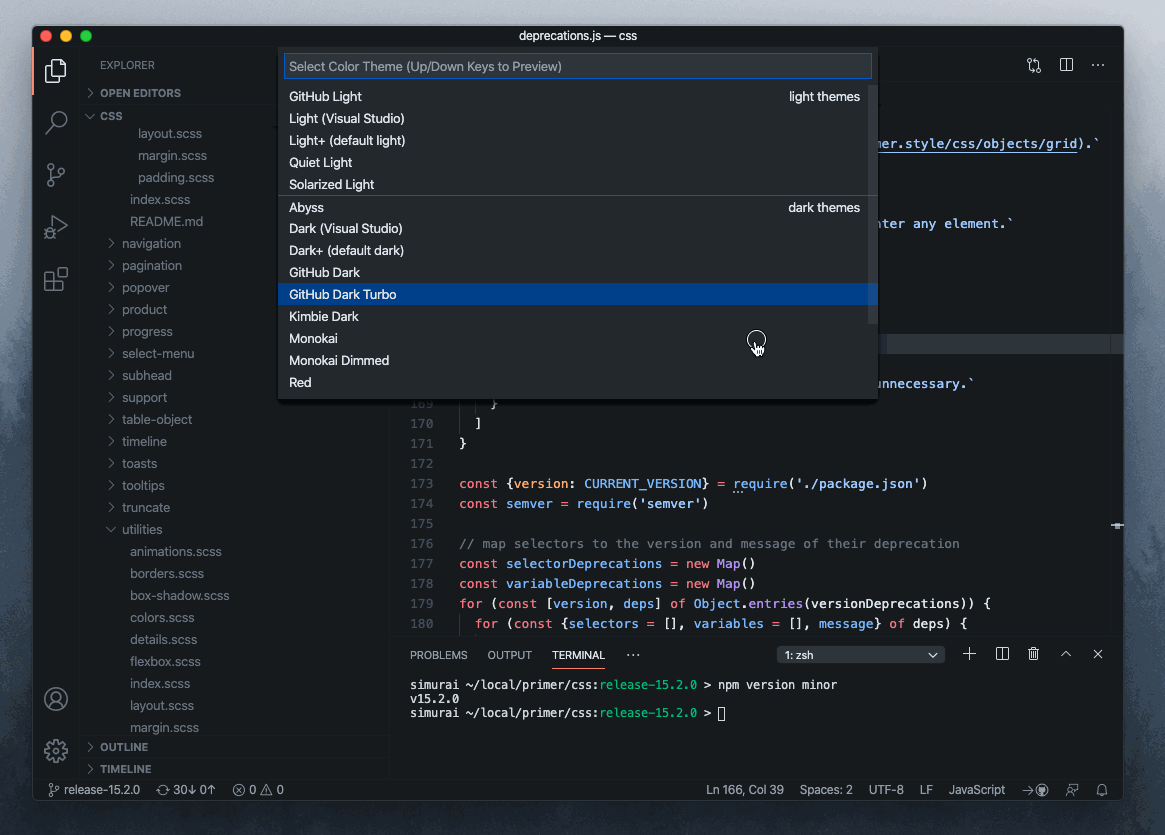This screenshot has height=835, width=1165.
Task: Switch to the PROBLEMS tab
Action: pos(438,655)
